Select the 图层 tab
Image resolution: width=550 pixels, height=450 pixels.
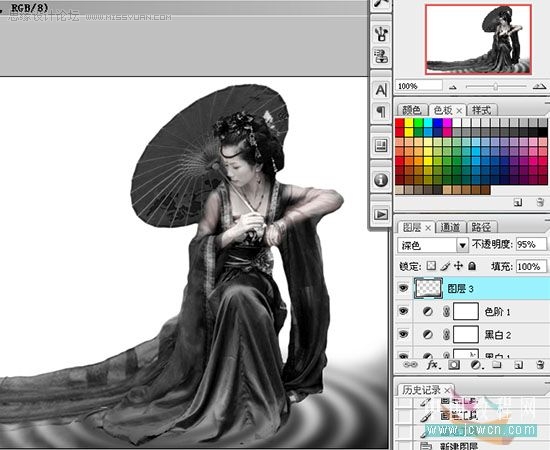(x=412, y=227)
